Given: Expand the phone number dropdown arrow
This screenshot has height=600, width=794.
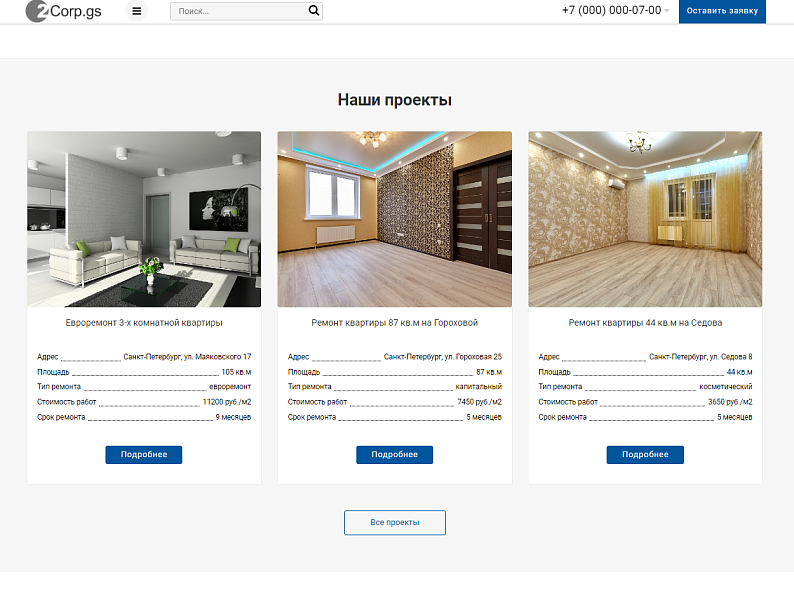Looking at the screenshot, I should pyautogui.click(x=667, y=11).
